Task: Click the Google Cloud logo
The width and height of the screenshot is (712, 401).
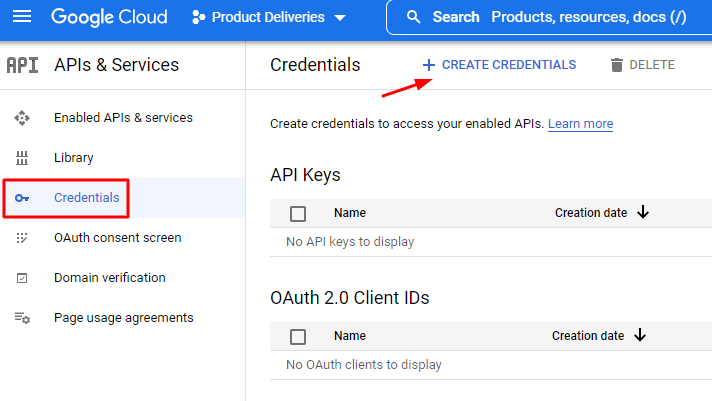Action: pos(109,17)
